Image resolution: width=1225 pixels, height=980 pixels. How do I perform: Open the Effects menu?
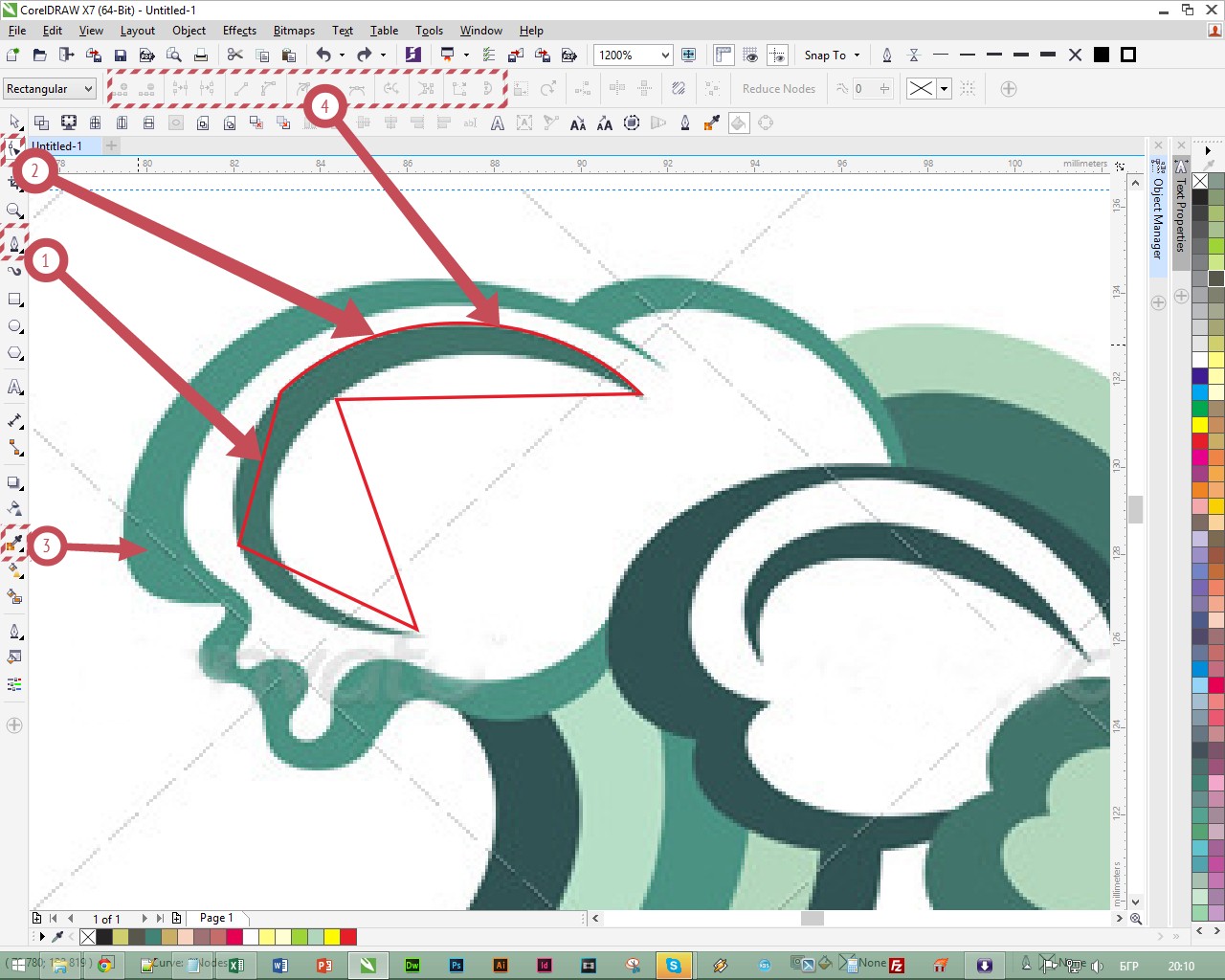(x=239, y=31)
